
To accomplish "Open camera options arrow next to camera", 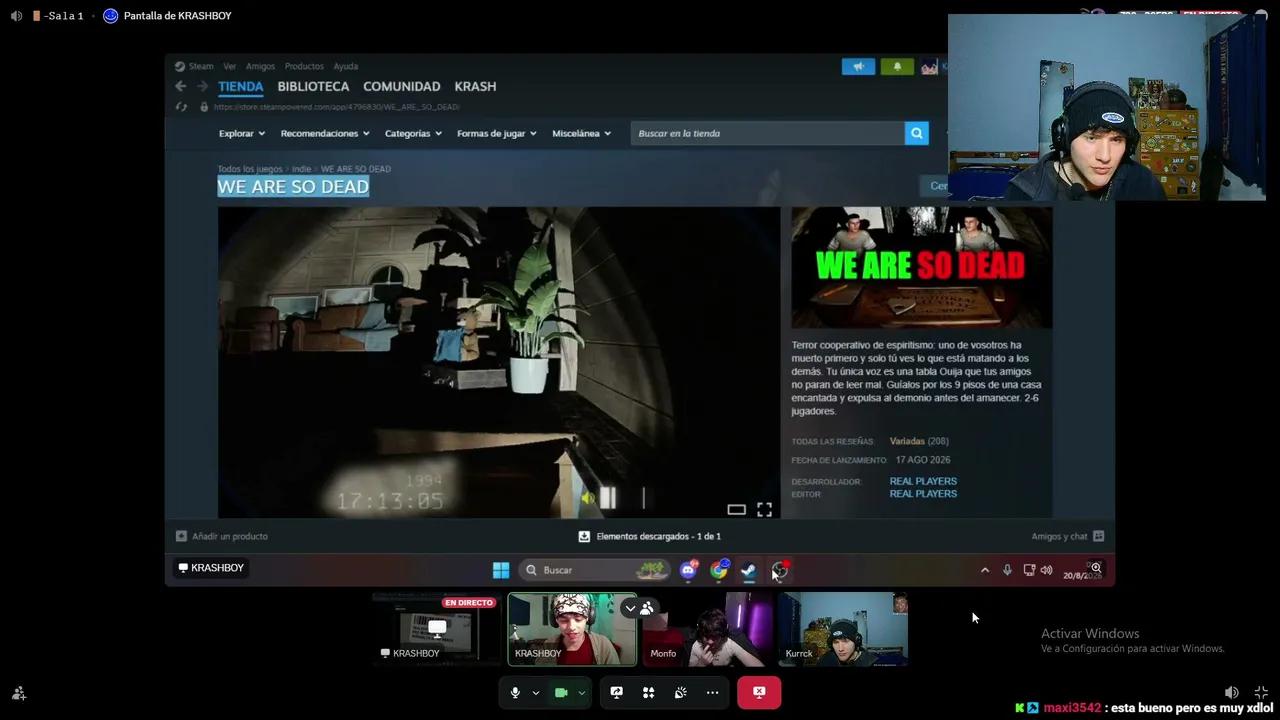I will (x=581, y=692).
